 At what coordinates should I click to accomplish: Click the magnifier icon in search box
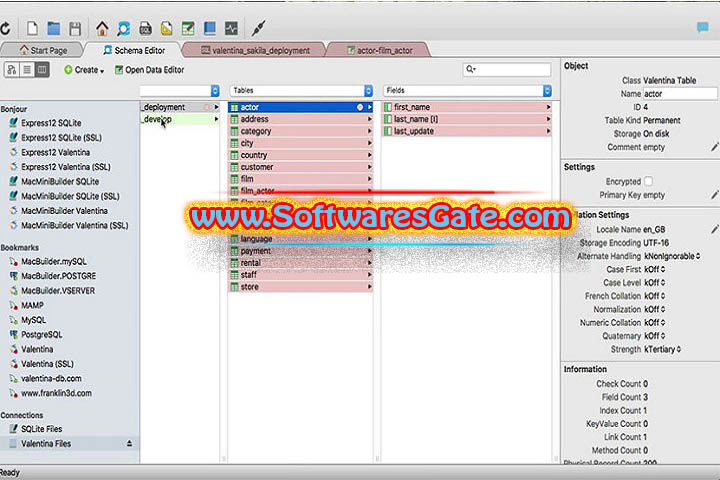tap(471, 69)
